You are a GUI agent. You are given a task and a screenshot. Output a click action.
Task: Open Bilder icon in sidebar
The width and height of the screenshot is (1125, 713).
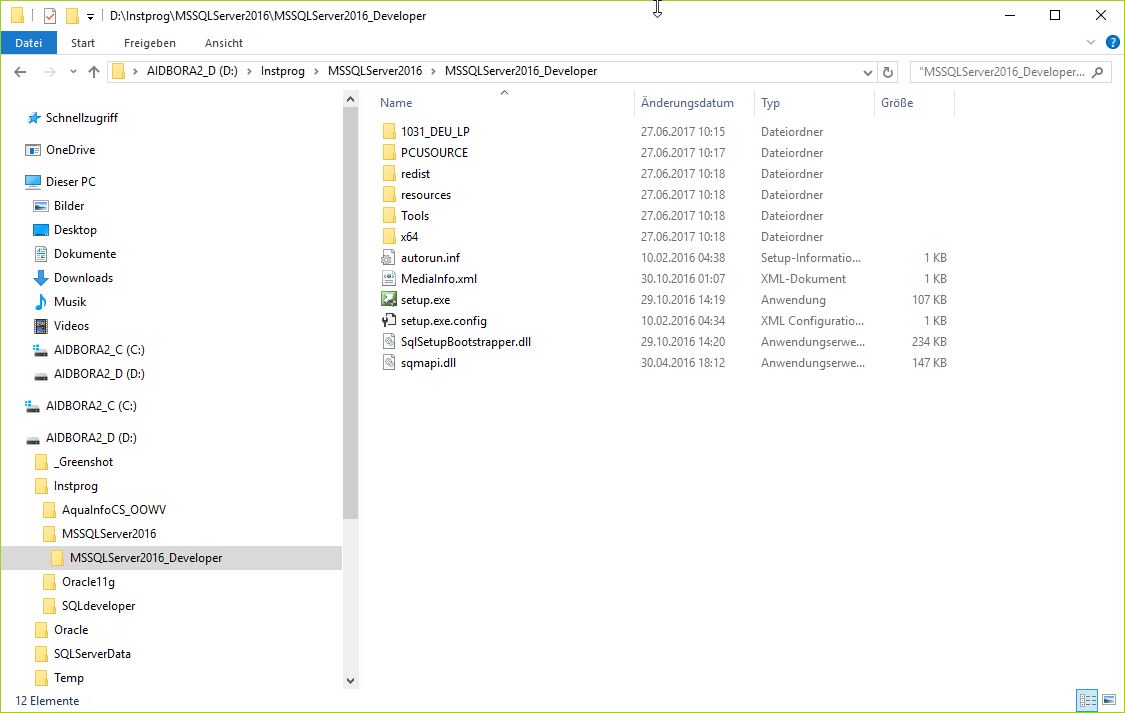click(41, 206)
